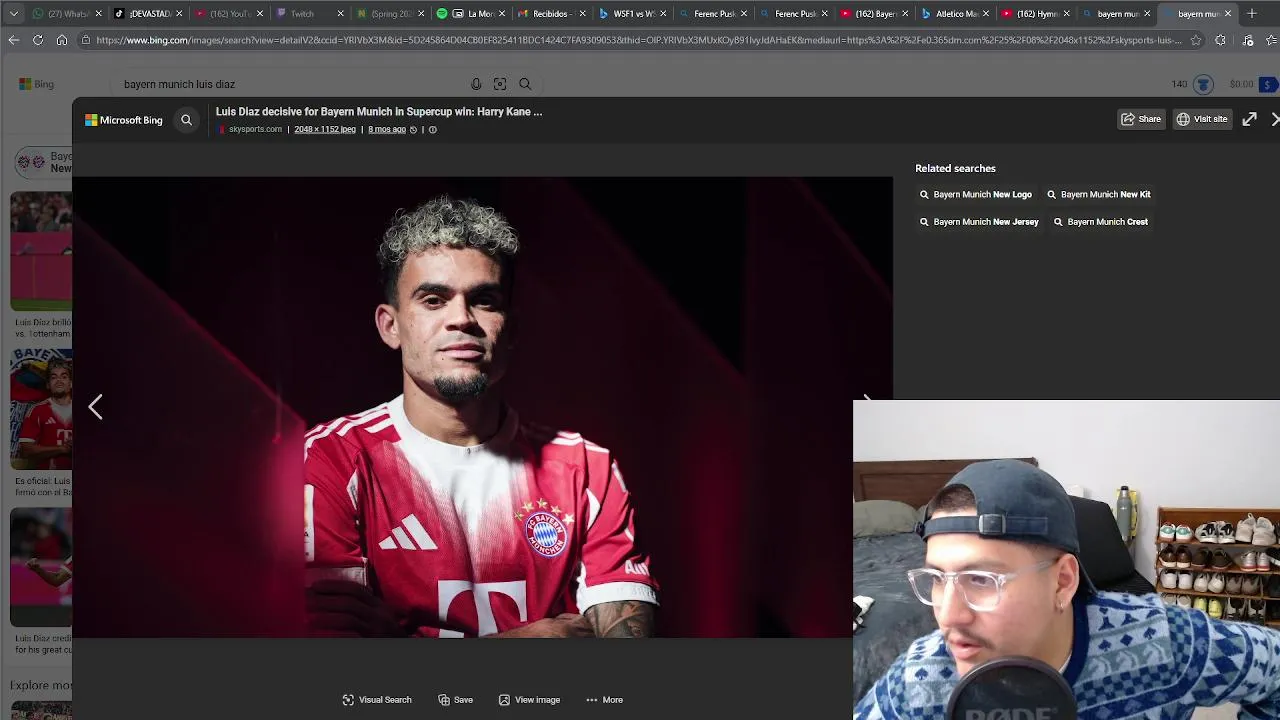The width and height of the screenshot is (1280, 720).
Task: Close the image detail viewer
Action: (1275, 119)
